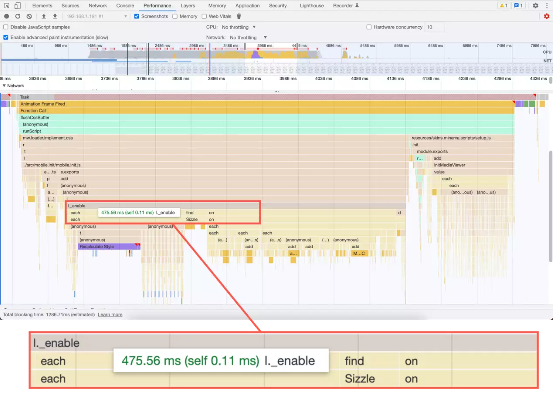The width and height of the screenshot is (554, 398).
Task: Open the Memory tab
Action: [x=217, y=5]
